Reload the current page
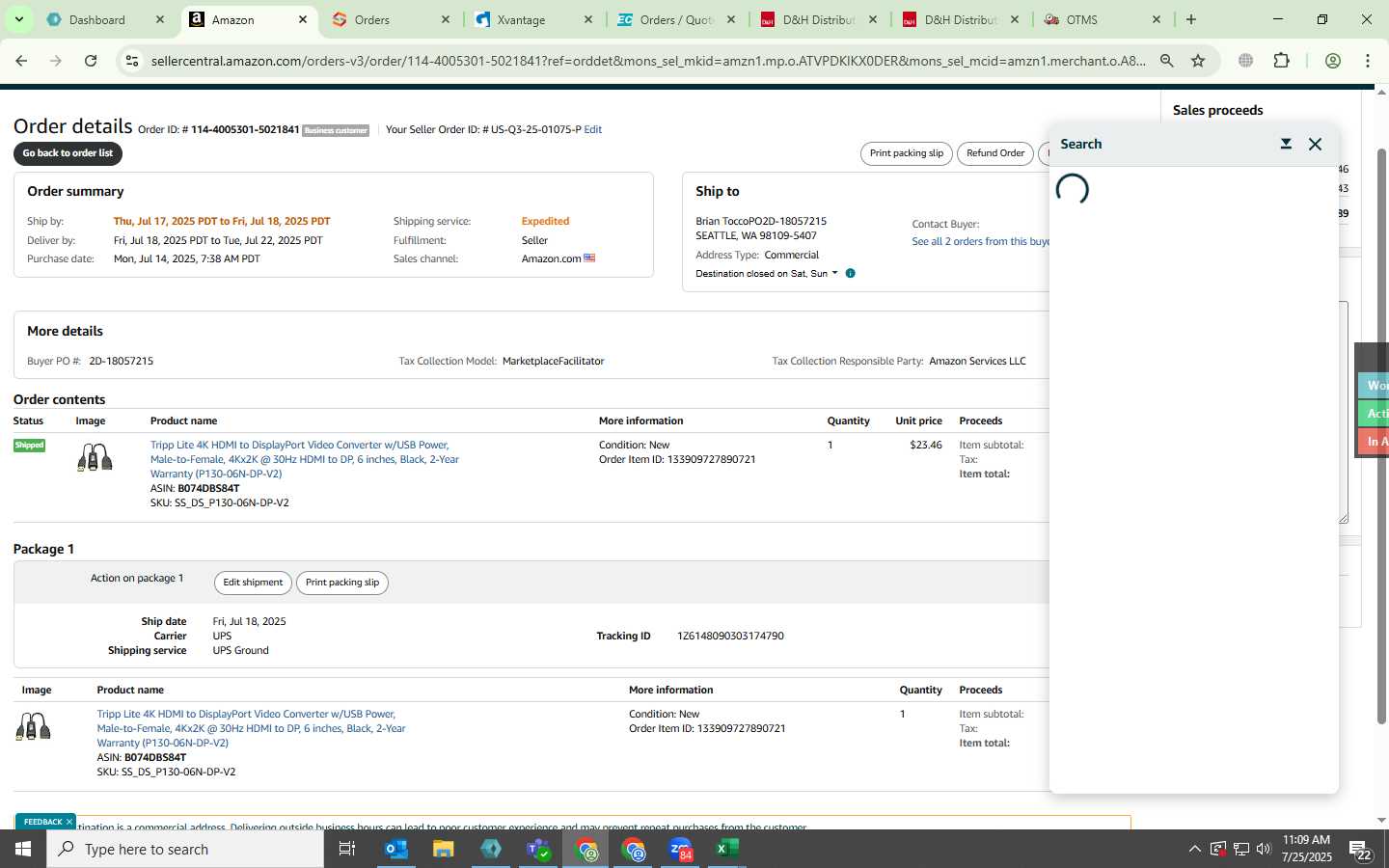Viewport: 1389px width, 868px height. pyautogui.click(x=91, y=61)
